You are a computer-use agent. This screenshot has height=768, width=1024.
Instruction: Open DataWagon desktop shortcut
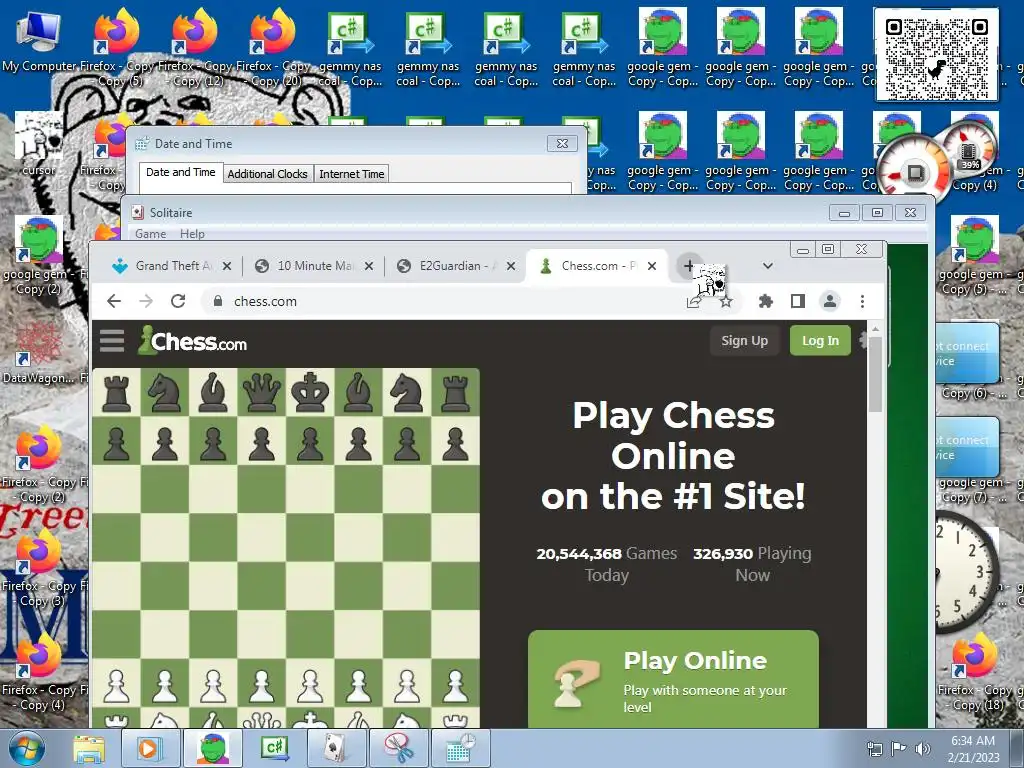click(x=39, y=351)
